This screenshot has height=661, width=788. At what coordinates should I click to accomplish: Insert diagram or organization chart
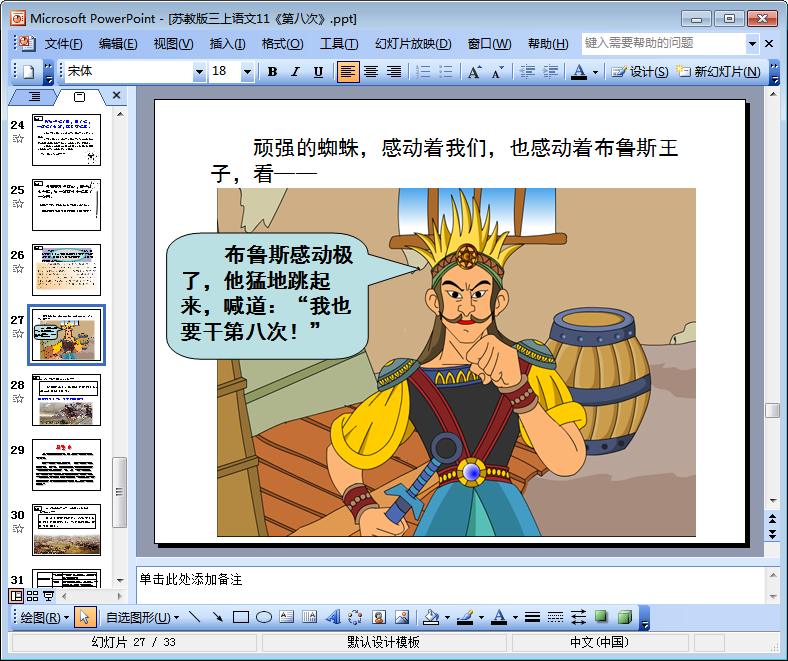click(x=355, y=617)
